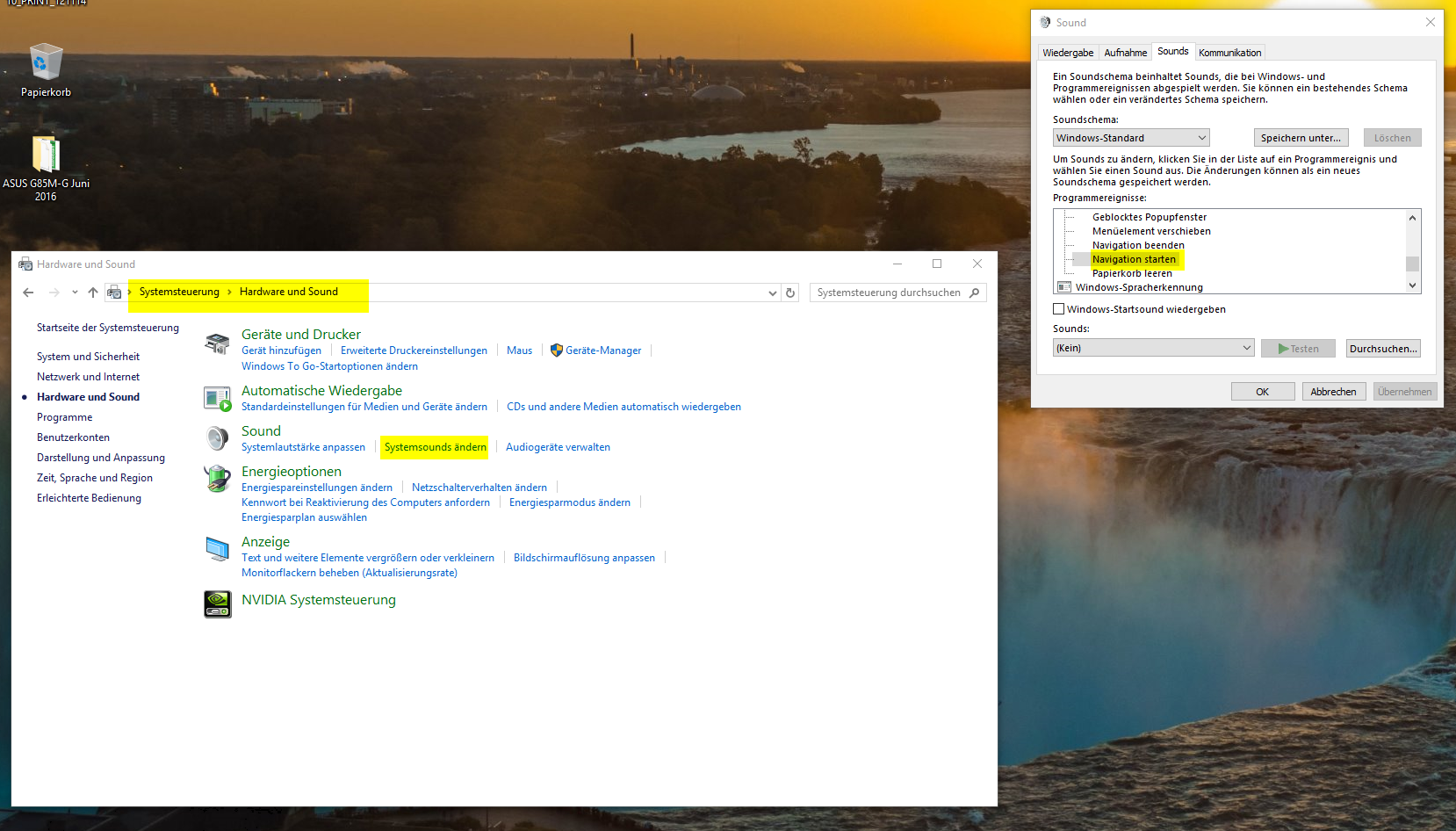Click the Anzeige monitor icon
Viewport: 1456px width, 831px height.
[x=217, y=549]
